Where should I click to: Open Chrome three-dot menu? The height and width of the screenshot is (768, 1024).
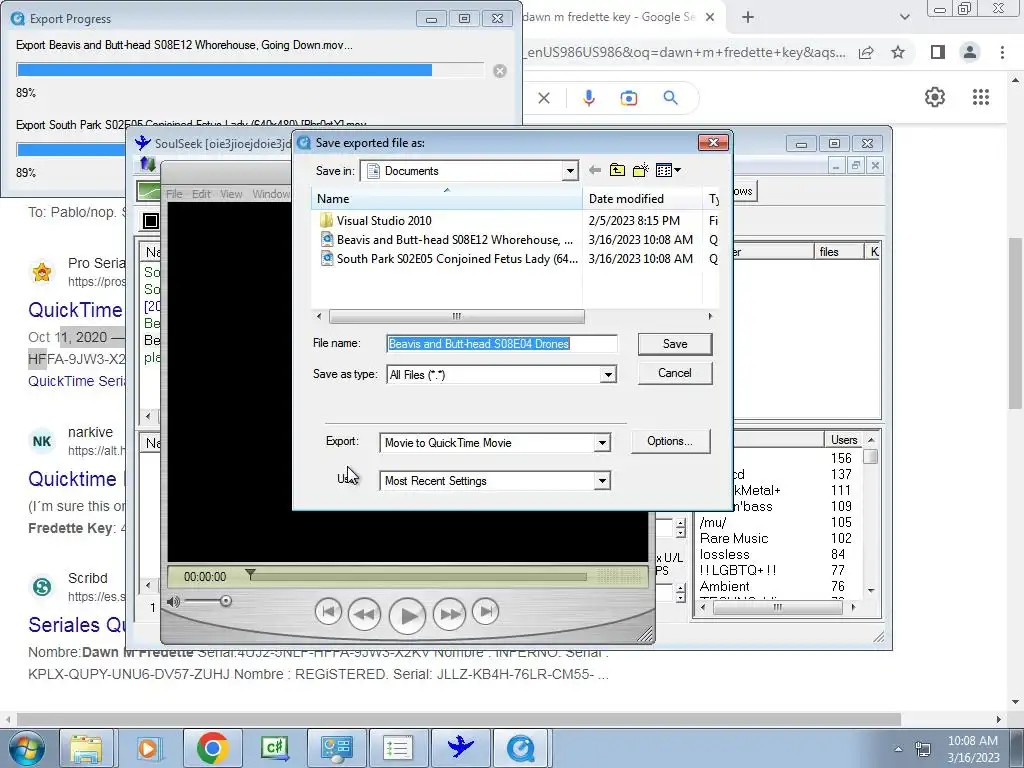click(1002, 52)
